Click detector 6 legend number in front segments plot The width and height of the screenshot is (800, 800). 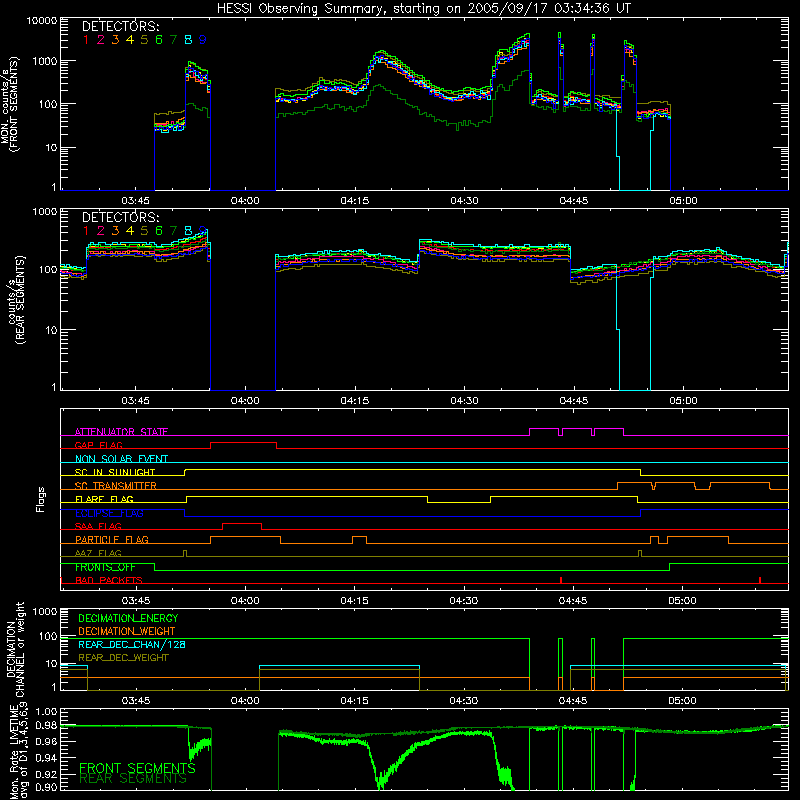(159, 40)
